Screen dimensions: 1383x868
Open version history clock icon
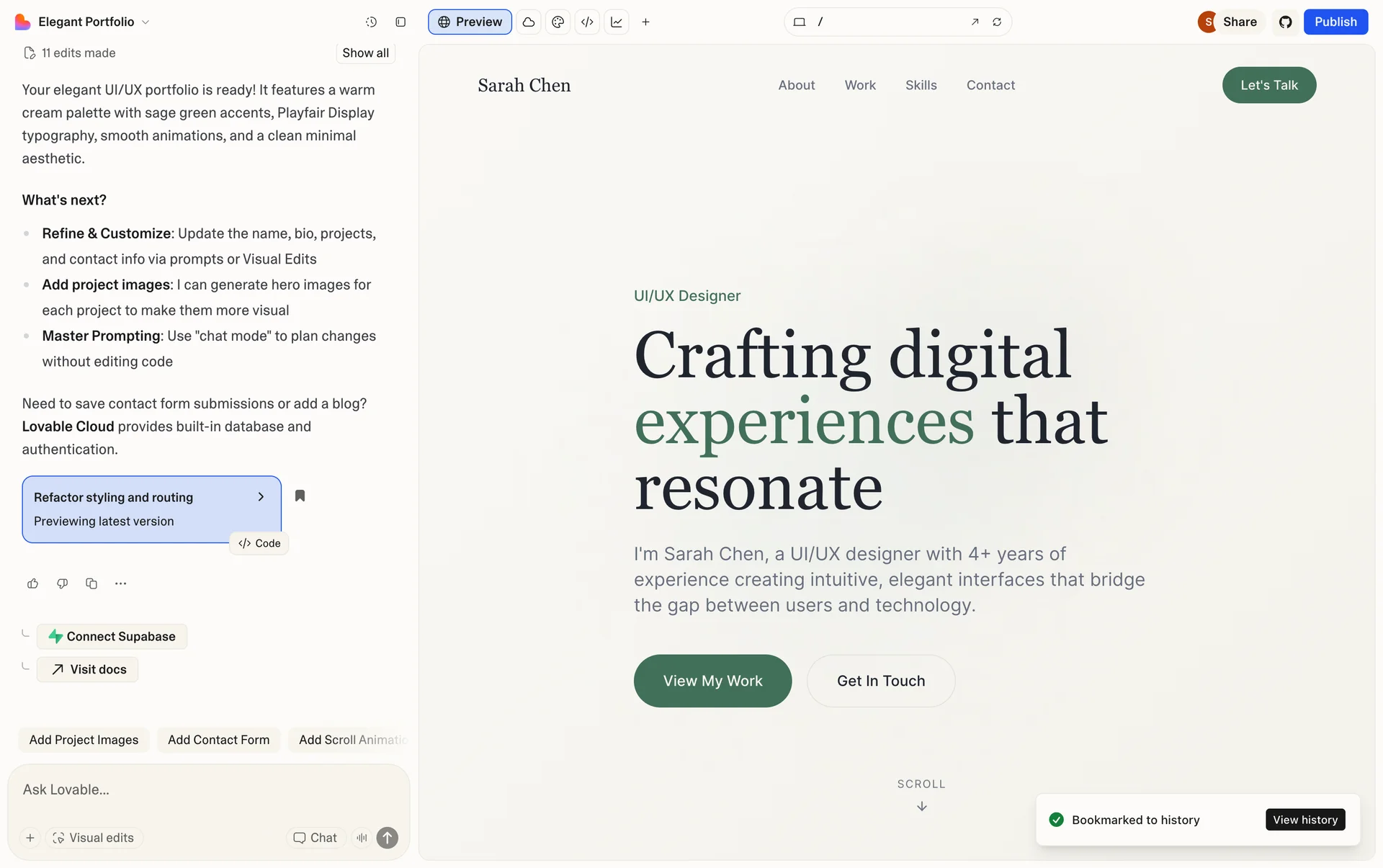click(x=371, y=22)
